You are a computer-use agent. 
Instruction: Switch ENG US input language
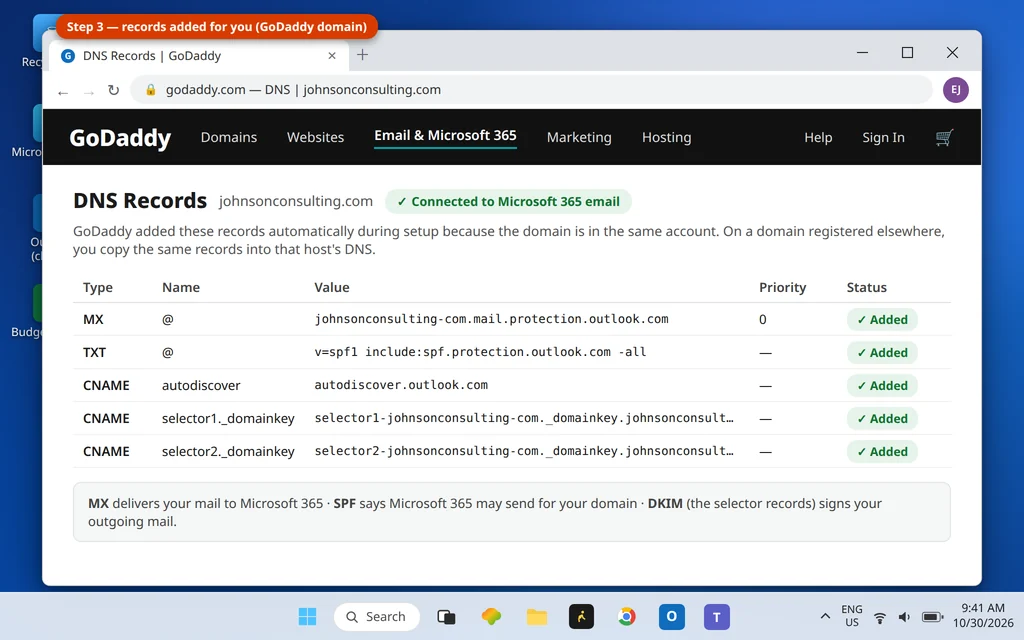pyautogui.click(x=852, y=616)
